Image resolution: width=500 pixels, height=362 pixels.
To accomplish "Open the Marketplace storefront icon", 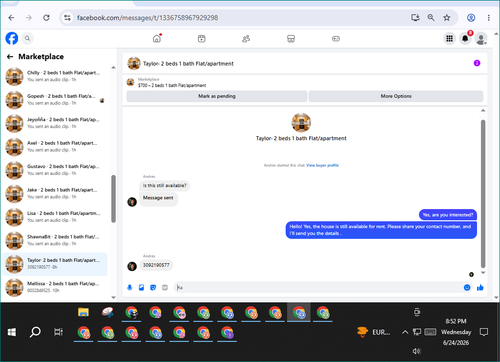I will [291, 39].
